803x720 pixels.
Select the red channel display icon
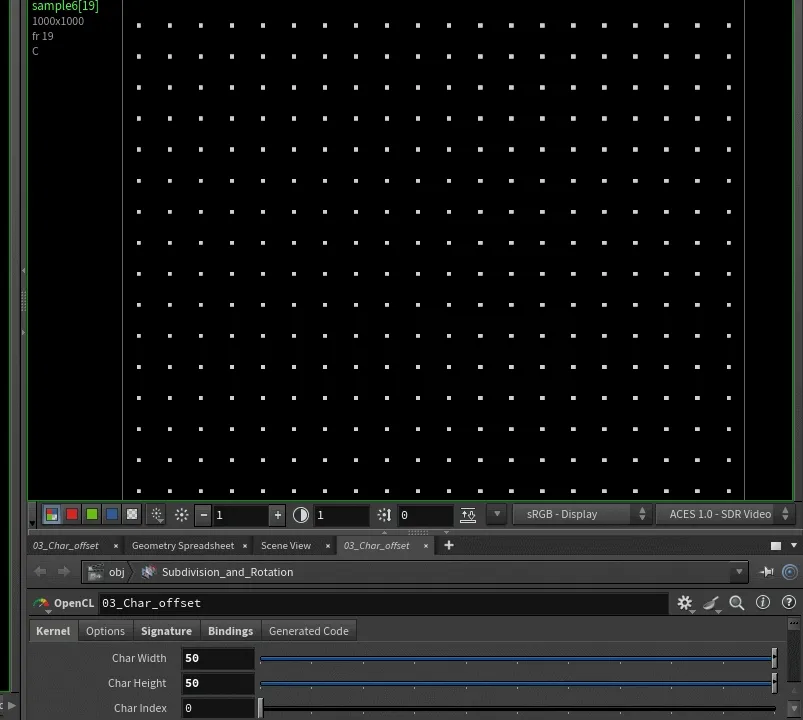(x=70, y=514)
